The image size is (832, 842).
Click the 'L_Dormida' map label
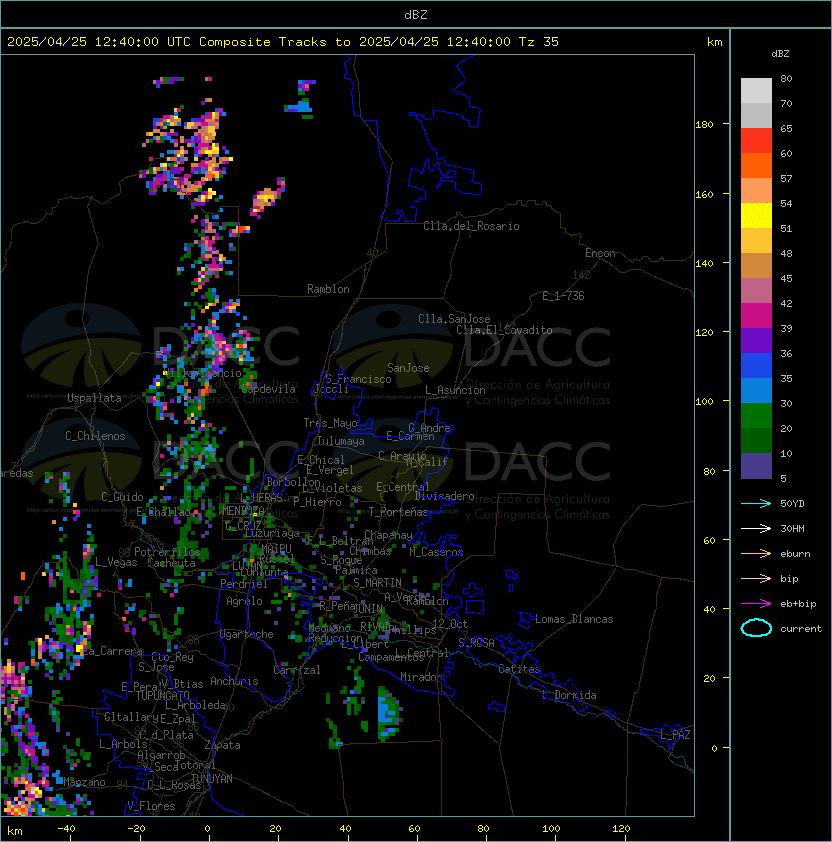coord(569,695)
